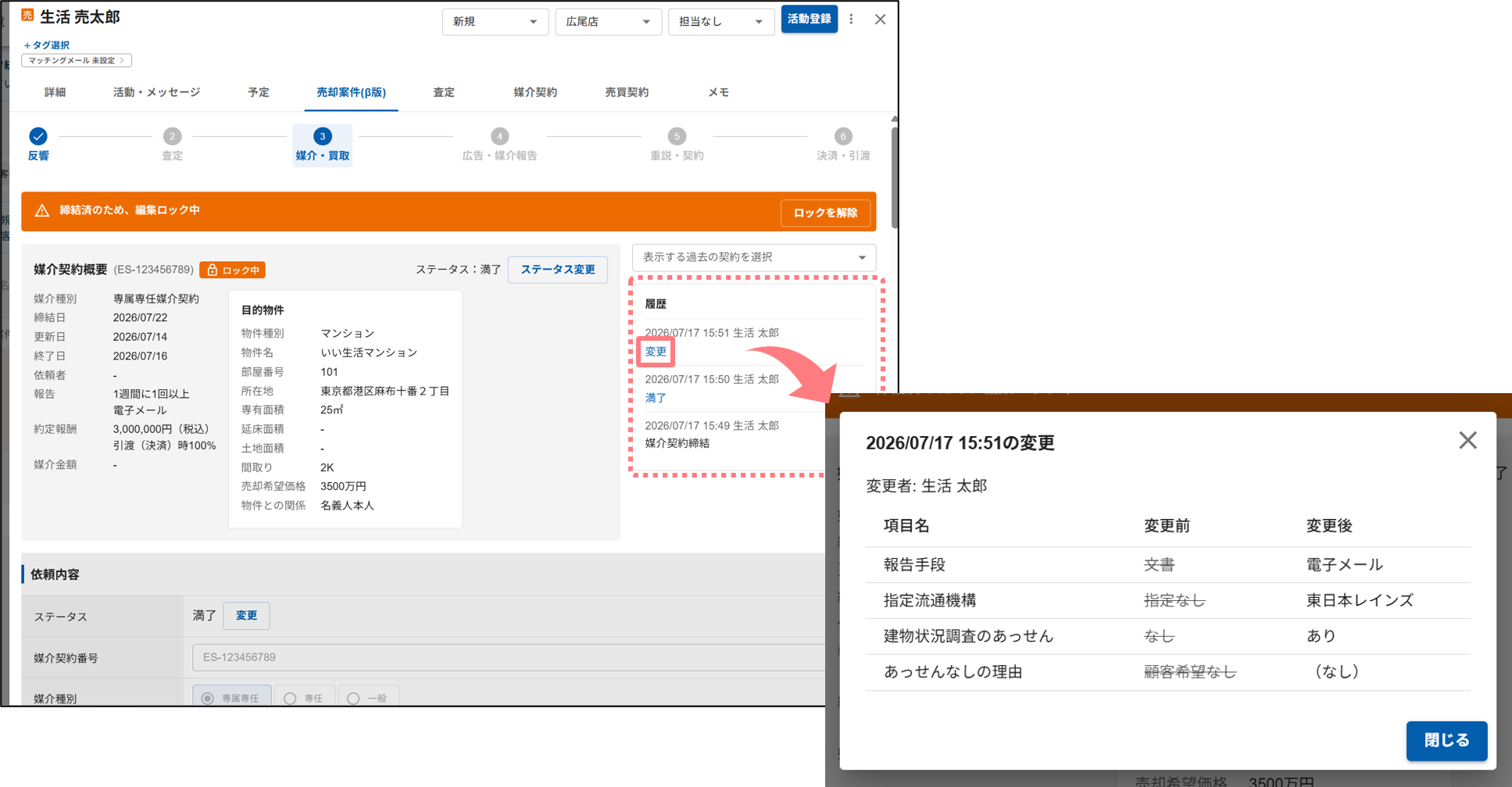This screenshot has height=787, width=1512.
Task: Click 専属専任媒介契約 value
Action: click(x=156, y=299)
